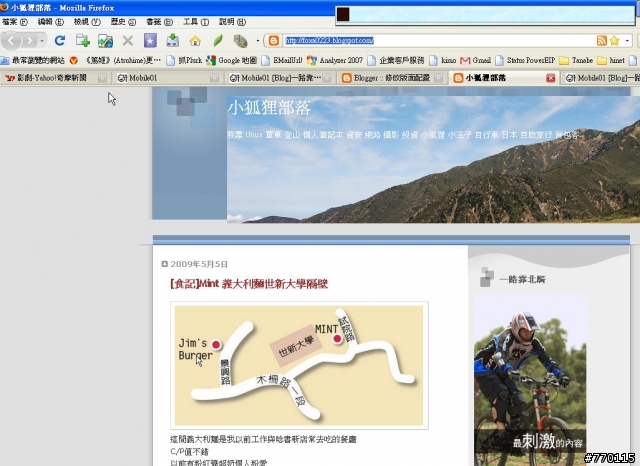Screen dimensions: 640x466
Task: Open the Gmail bookmark
Action: pyautogui.click(x=476, y=60)
